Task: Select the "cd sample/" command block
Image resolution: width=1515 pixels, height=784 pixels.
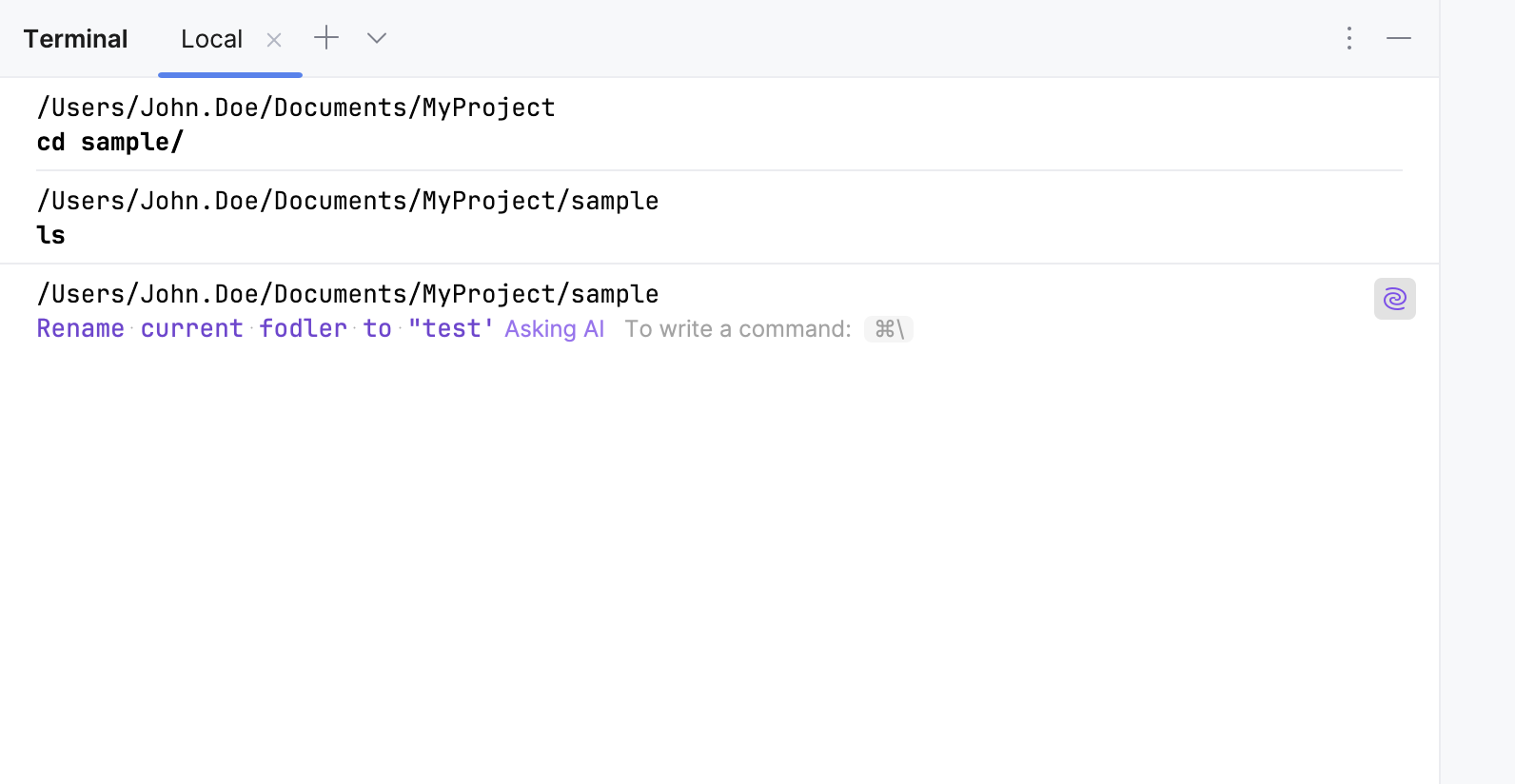Action: 110,143
